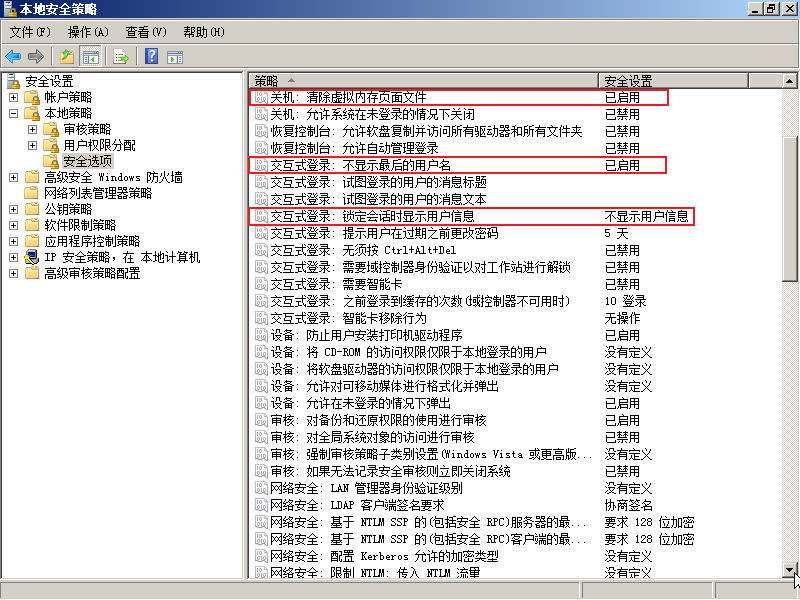This screenshot has height=600, width=800.
Task: Select 网络安全: LAN 管理器身份验证级别
Action: point(366,488)
